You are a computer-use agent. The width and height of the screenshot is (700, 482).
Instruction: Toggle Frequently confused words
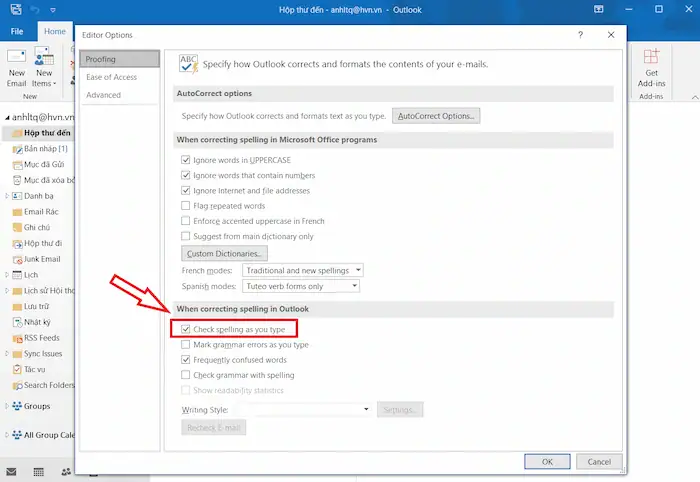pos(186,360)
